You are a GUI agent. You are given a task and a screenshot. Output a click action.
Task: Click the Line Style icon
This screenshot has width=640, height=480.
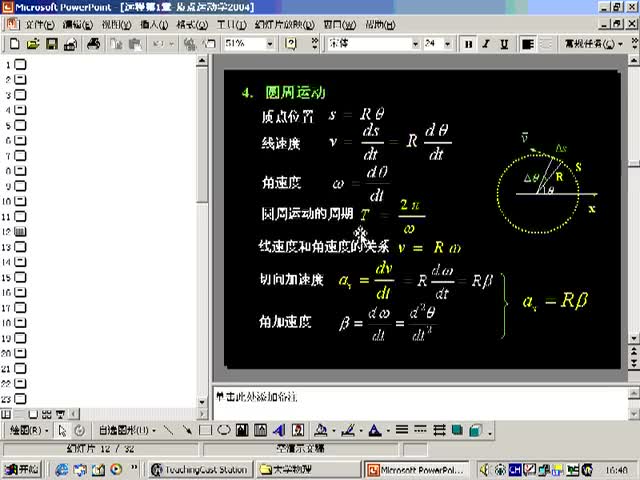(x=402, y=430)
